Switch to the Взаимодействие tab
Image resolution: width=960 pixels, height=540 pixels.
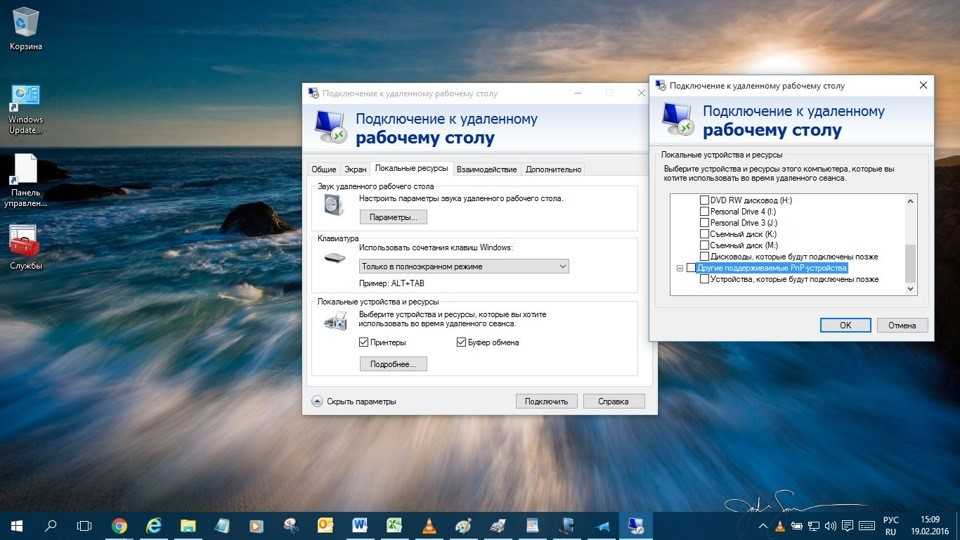487,170
